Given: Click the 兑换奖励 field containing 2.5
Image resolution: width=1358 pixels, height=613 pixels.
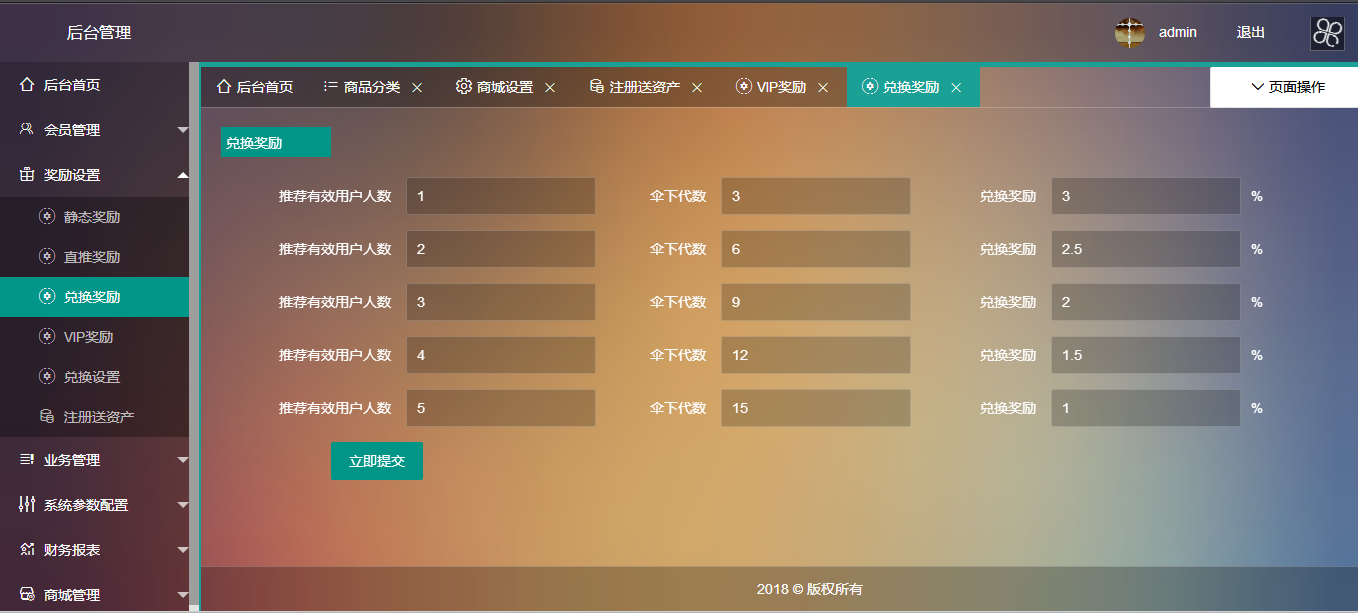Looking at the screenshot, I should tap(1145, 249).
